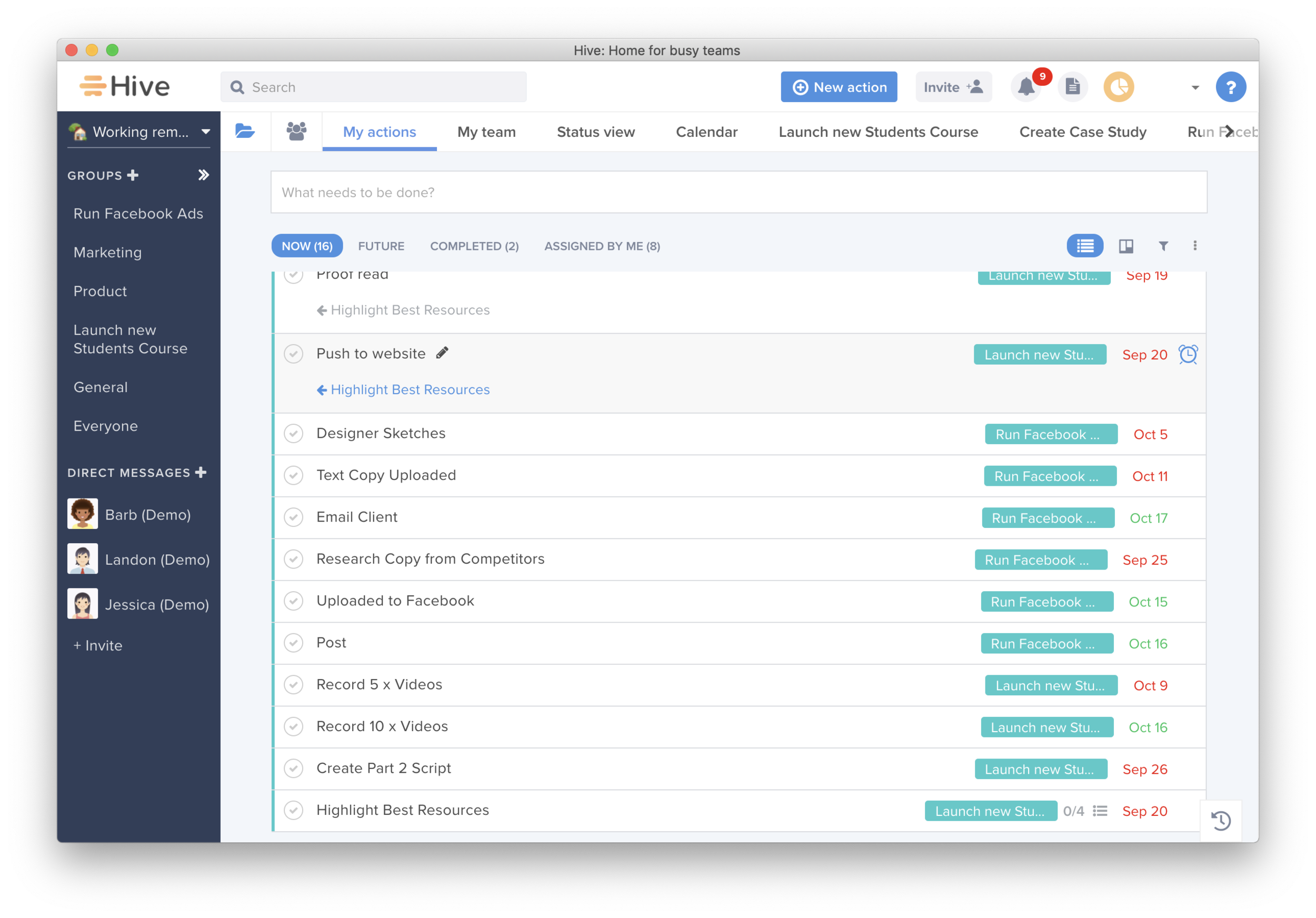Complete Research Copy from Competitors
Image resolution: width=1316 pixels, height=918 pixels.
tap(293, 558)
